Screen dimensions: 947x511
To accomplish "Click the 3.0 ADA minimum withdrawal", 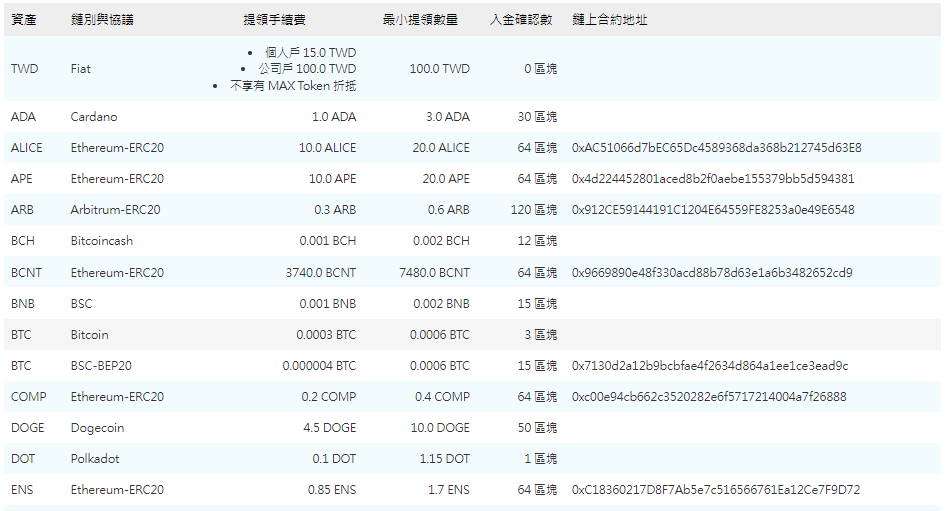I will click(448, 117).
